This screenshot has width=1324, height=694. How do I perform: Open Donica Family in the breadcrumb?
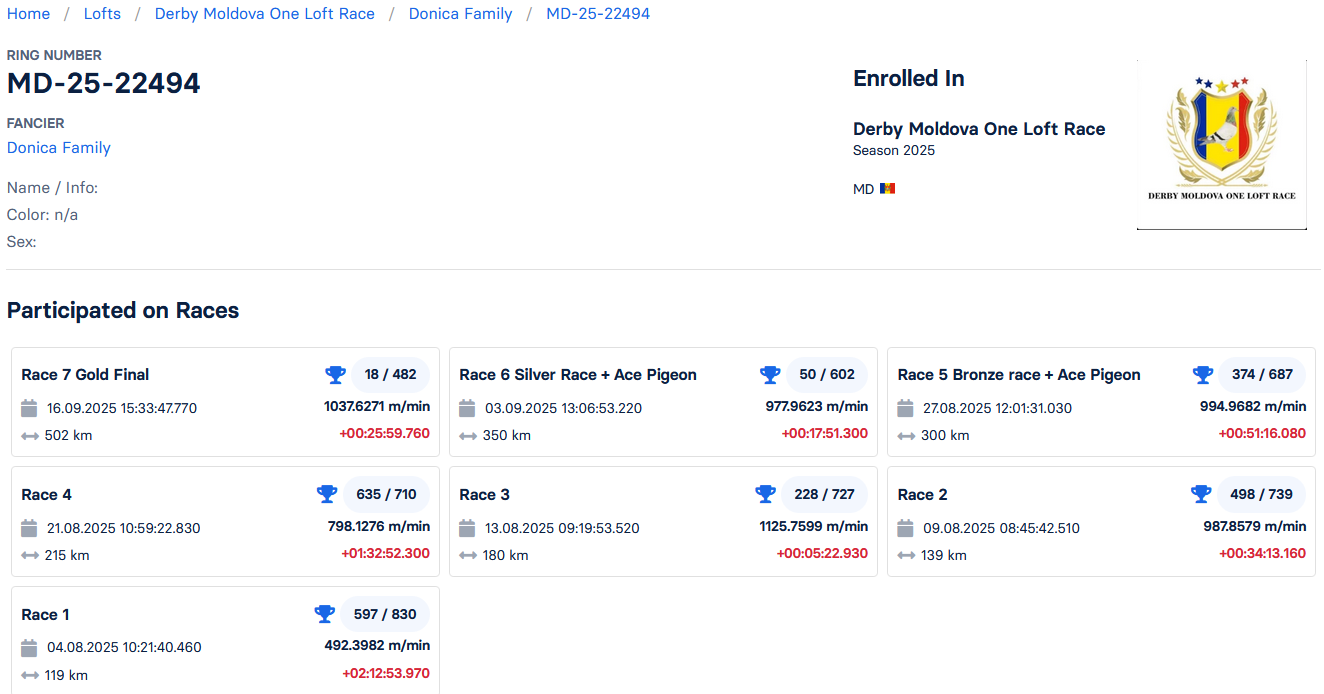click(460, 14)
